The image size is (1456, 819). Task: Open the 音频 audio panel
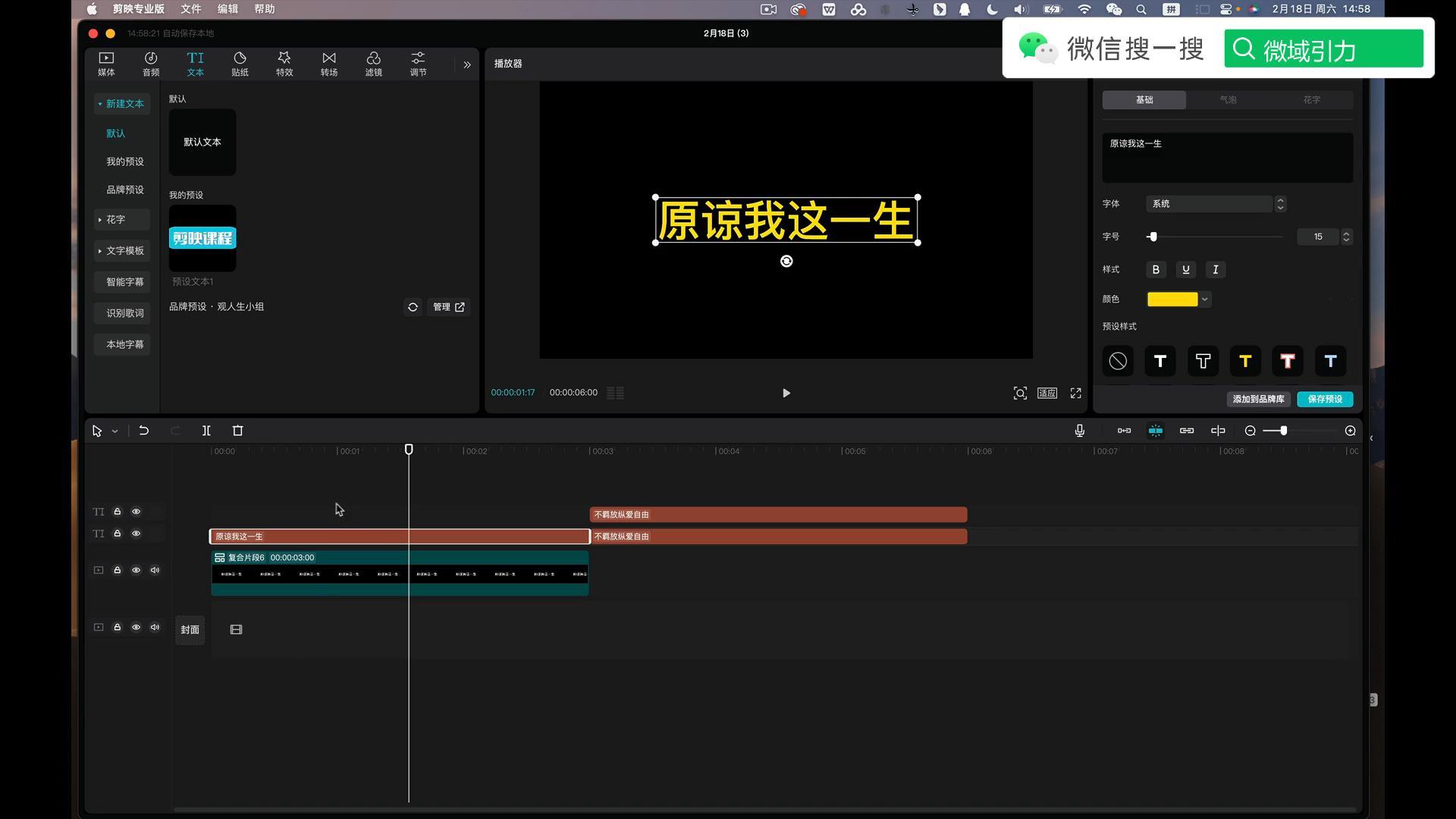point(151,64)
